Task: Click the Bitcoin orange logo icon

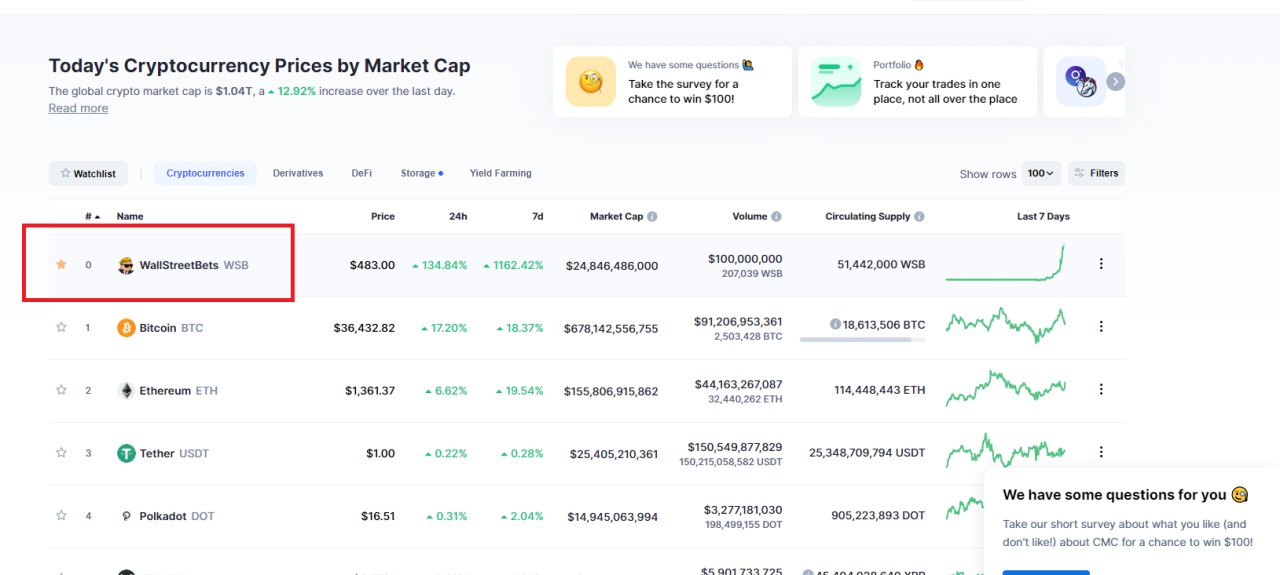Action: 126,328
